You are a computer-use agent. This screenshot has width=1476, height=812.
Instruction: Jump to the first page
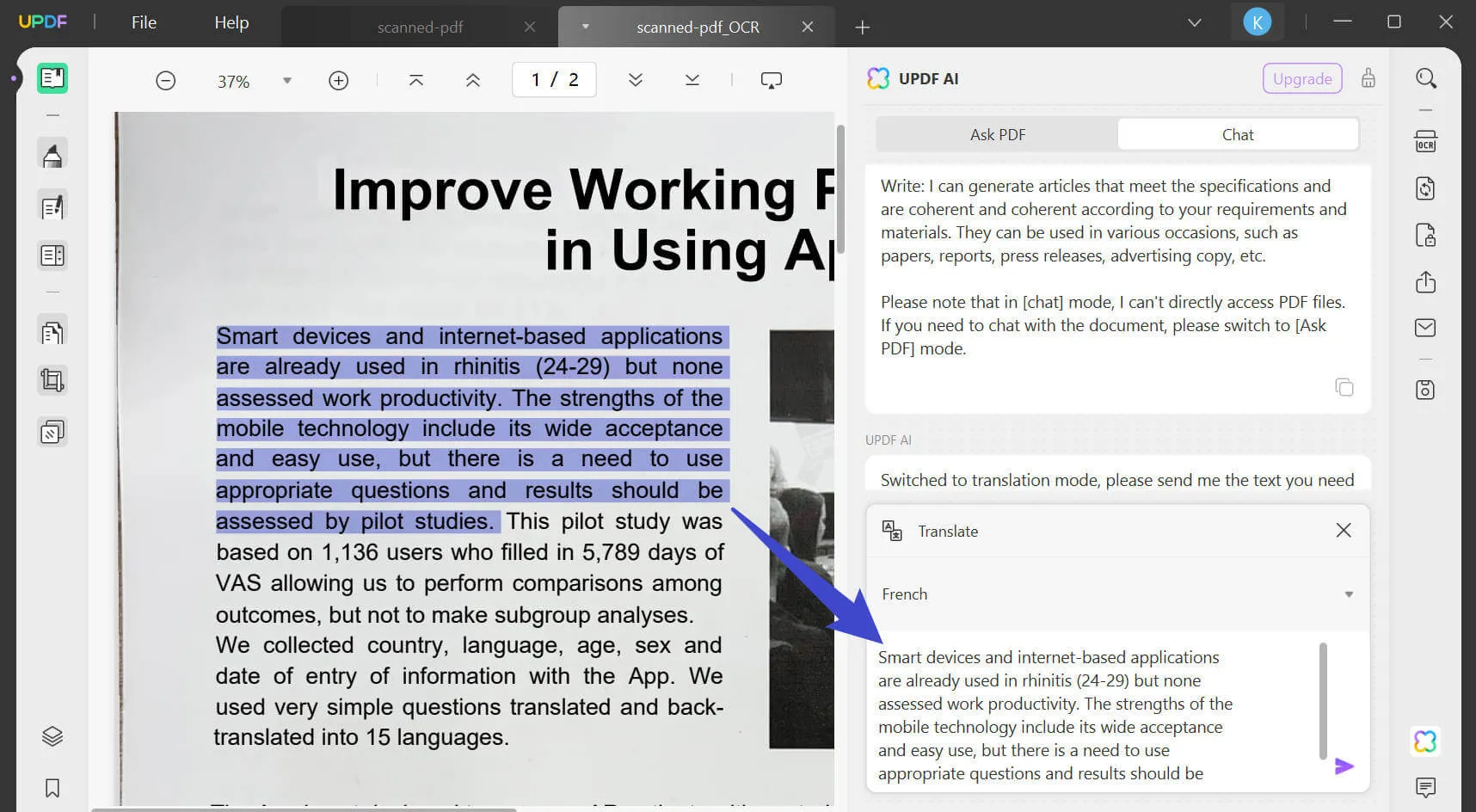tap(416, 80)
